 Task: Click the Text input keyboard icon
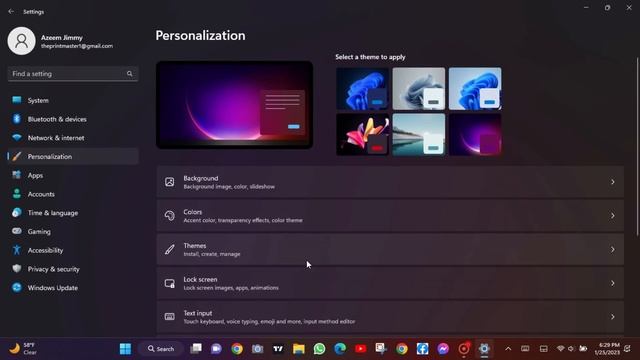pos(169,317)
